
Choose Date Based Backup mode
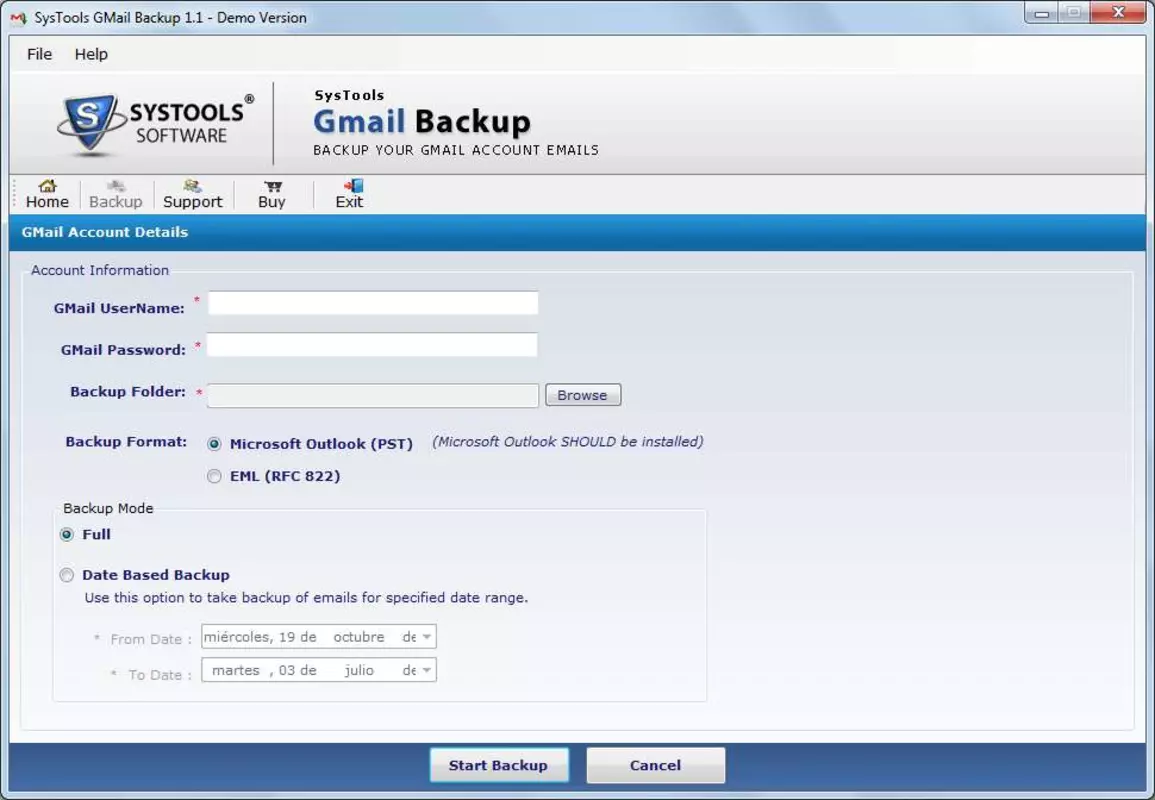(x=67, y=575)
